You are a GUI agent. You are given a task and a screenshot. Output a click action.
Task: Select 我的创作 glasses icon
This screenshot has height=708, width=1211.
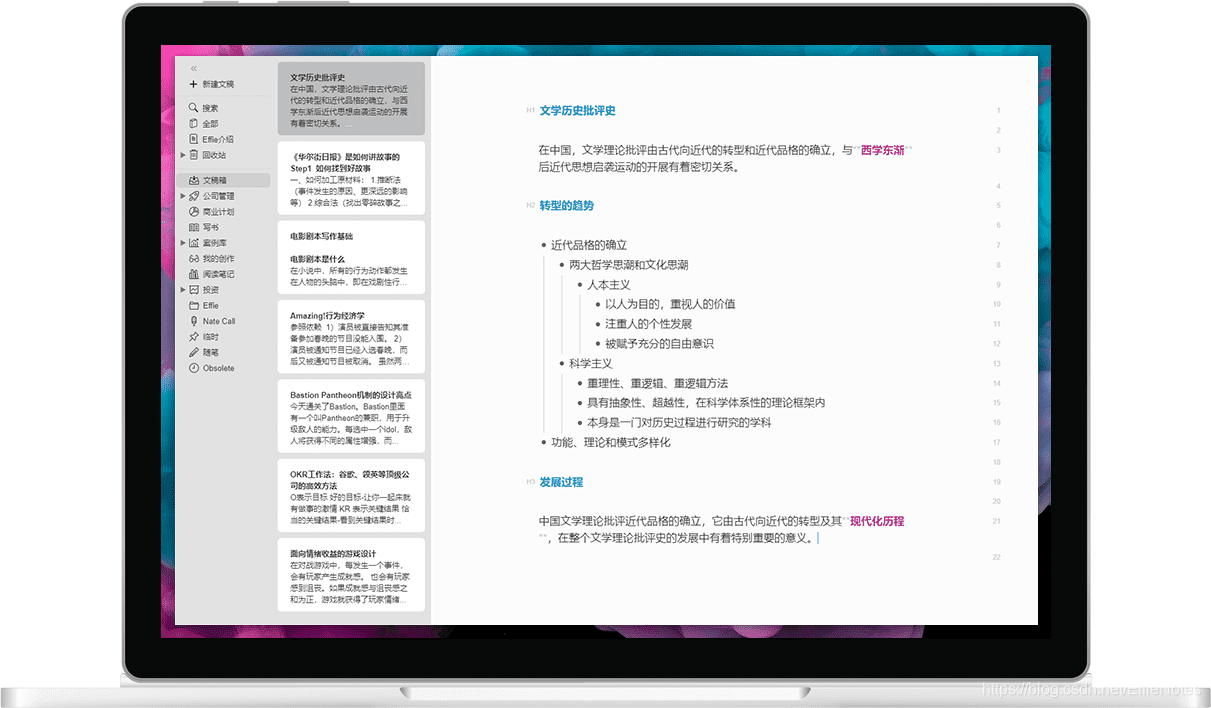pos(216,258)
